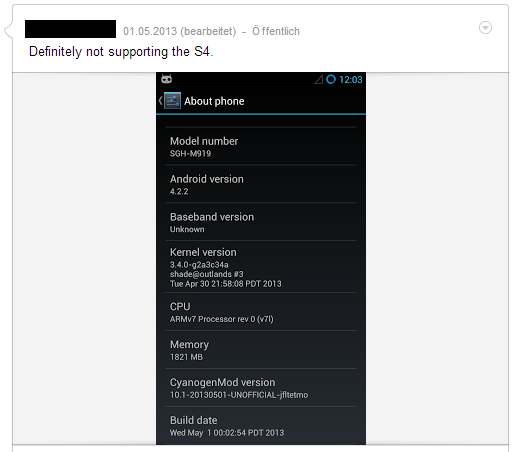Click the ARMv7 Processor rev 0 (v7l) value
This screenshot has width=512, height=452.
pos(222,319)
